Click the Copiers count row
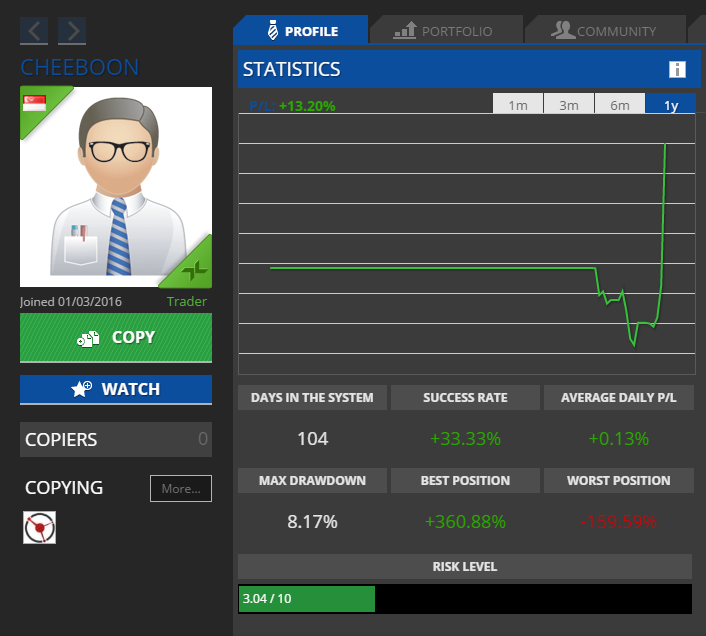706x636 pixels. (116, 439)
